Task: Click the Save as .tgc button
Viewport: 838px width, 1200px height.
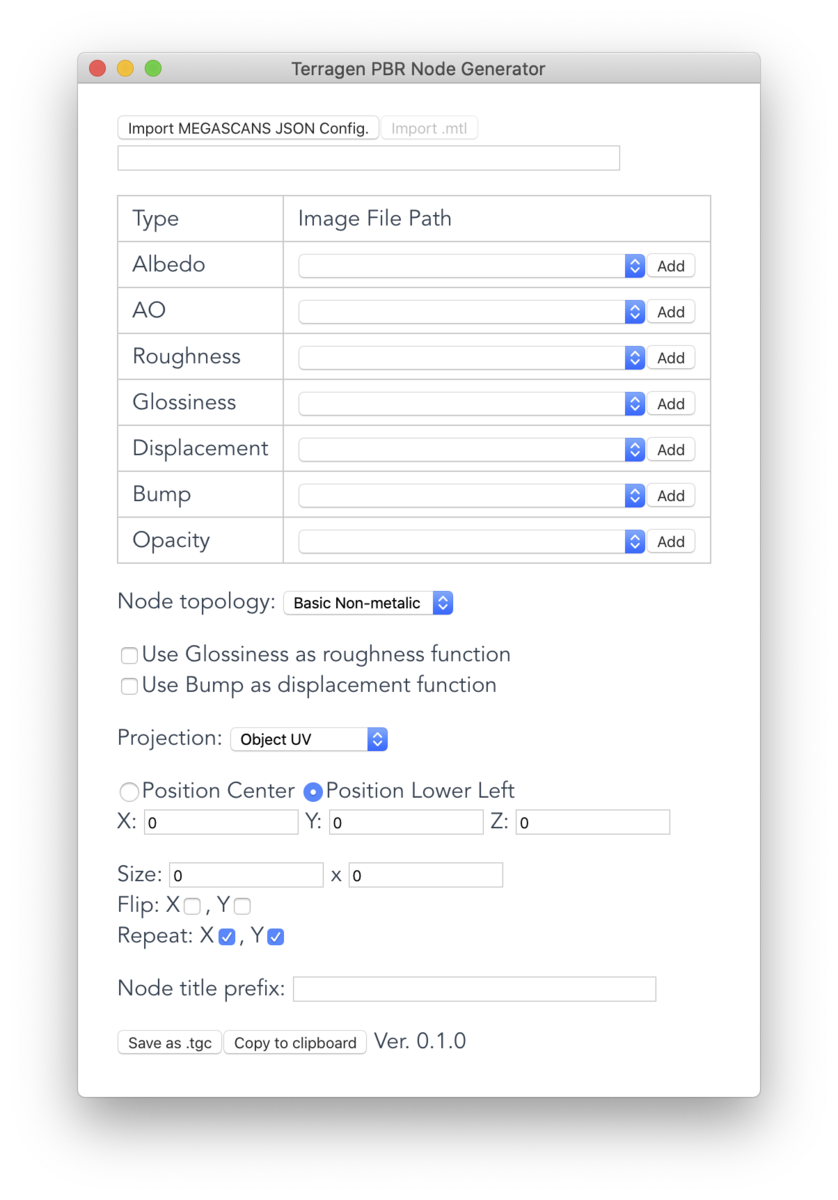Action: (170, 1043)
